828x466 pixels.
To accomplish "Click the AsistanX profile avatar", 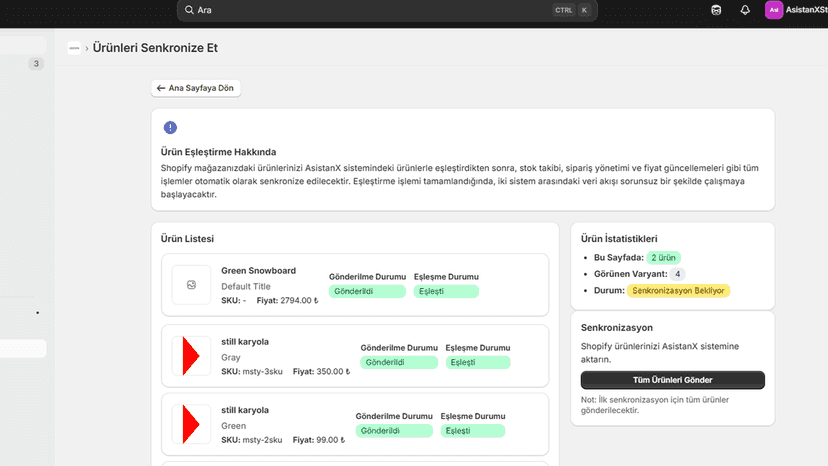I will 774,10.
